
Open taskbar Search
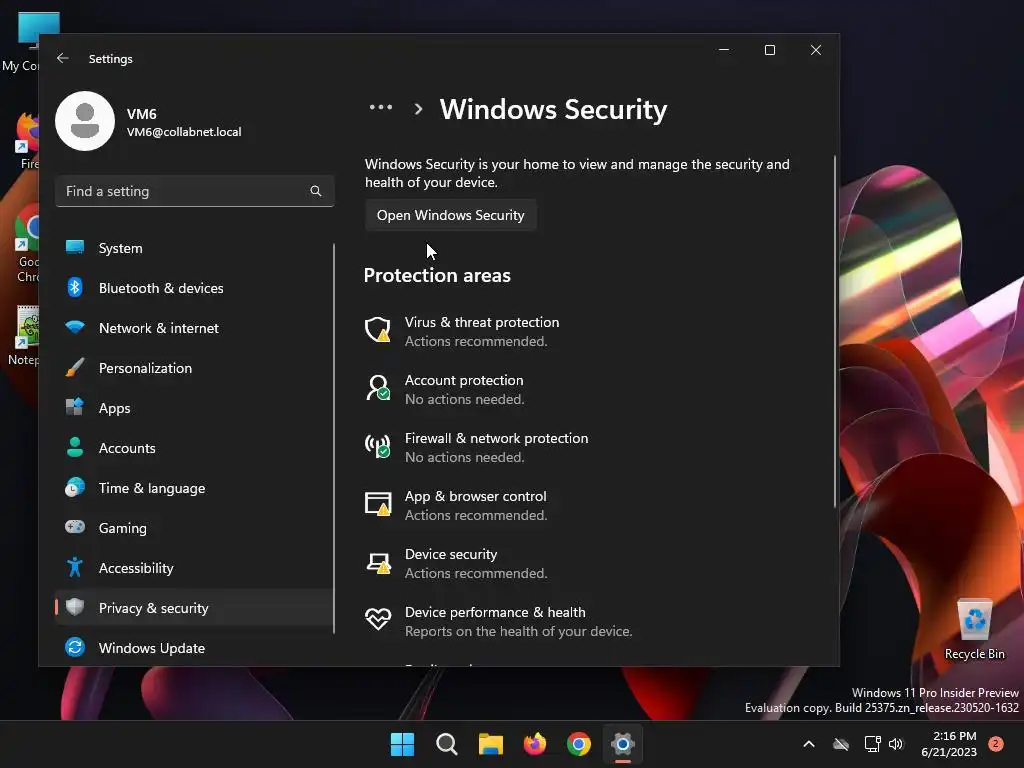point(447,744)
